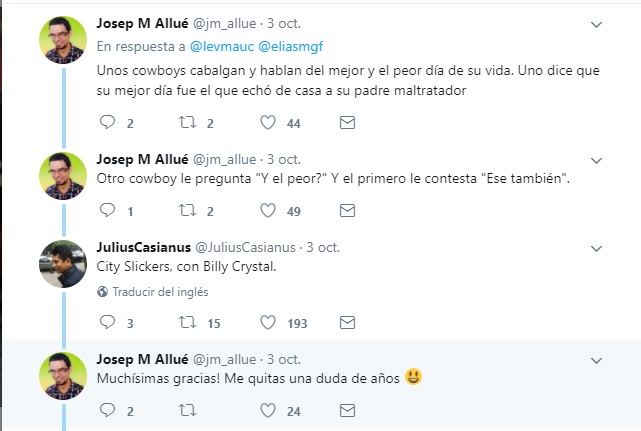Expand JuliusCasianus tweet options menu
Screen dimensions: 641x431
coord(596,247)
